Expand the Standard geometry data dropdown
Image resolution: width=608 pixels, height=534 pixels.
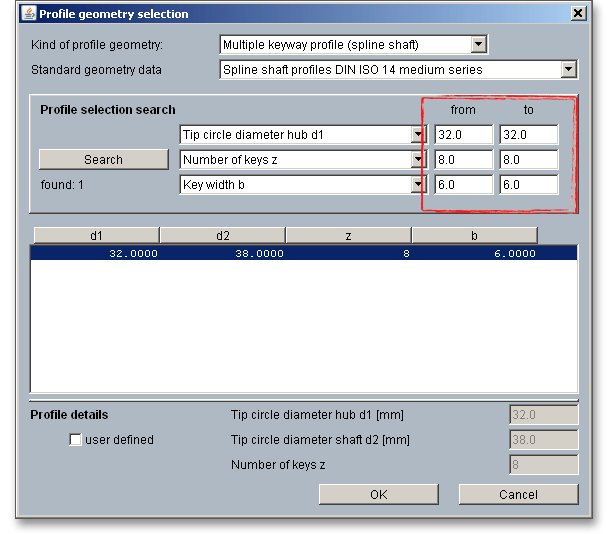568,70
